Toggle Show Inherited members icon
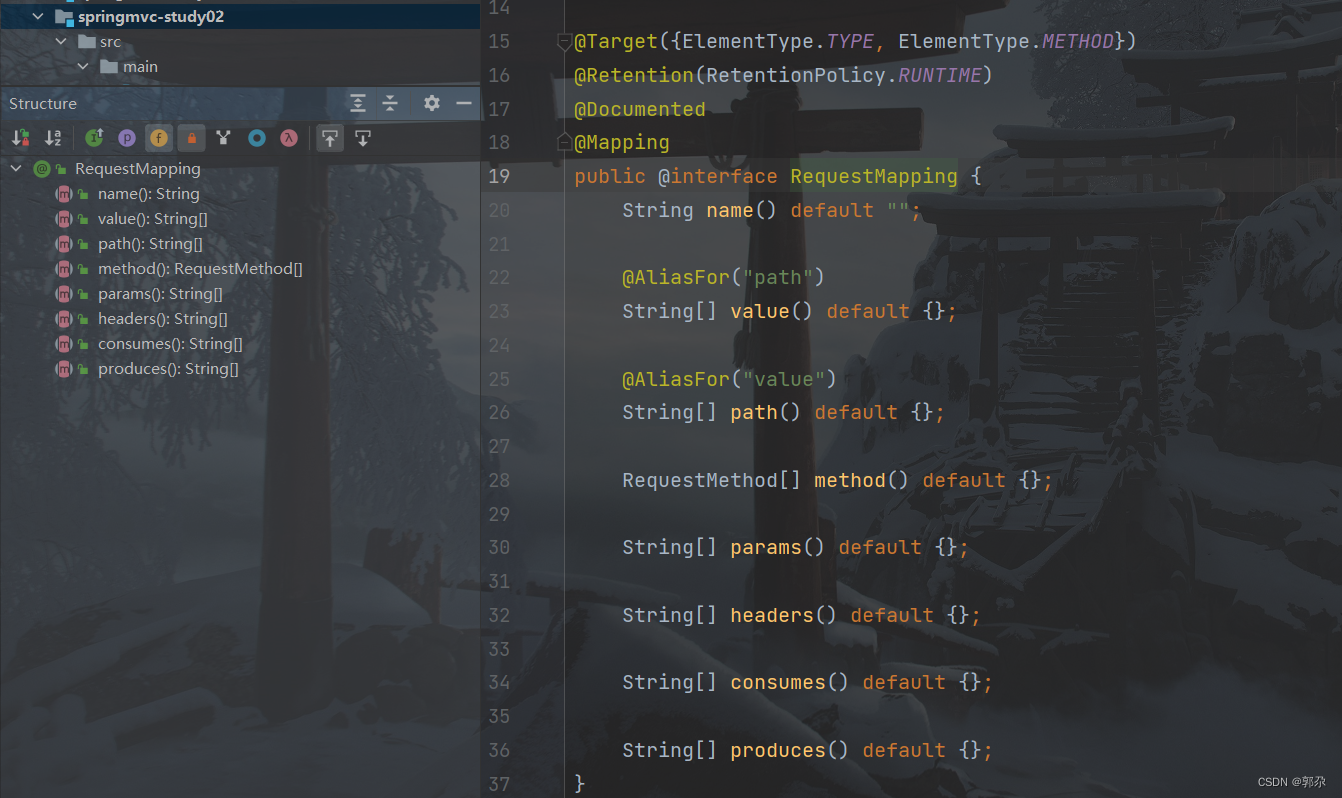1342x798 pixels. [223, 138]
